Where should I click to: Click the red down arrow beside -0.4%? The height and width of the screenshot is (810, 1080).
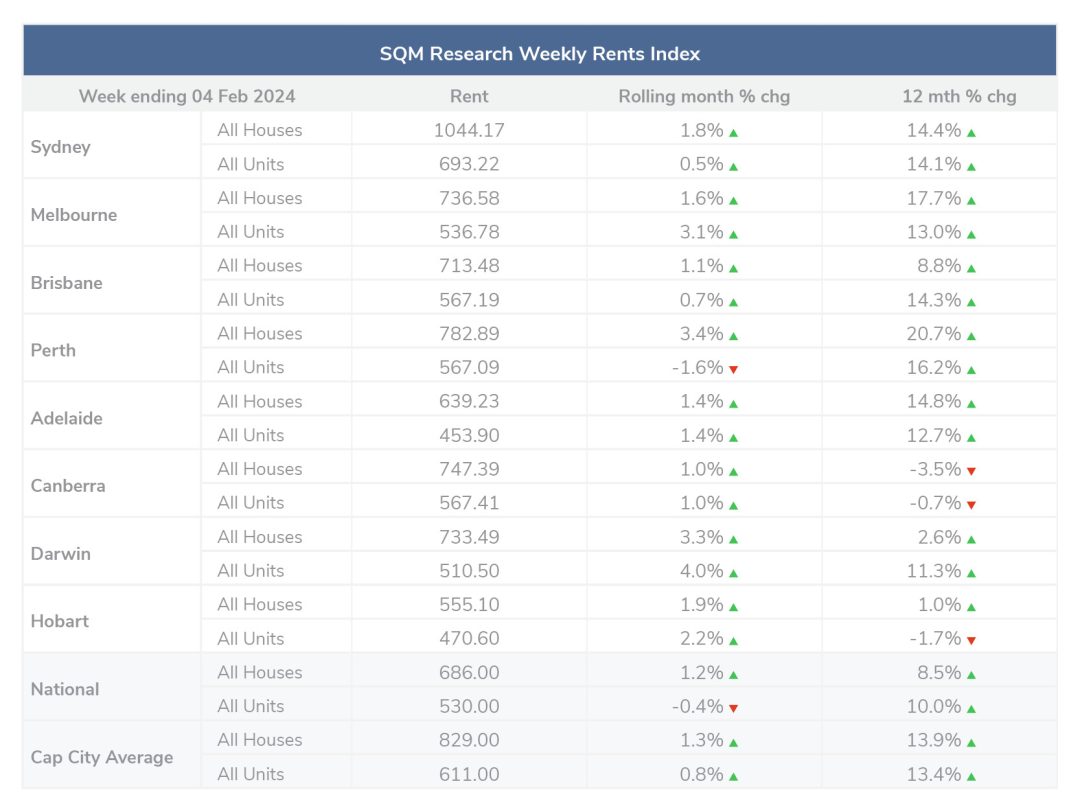(x=734, y=709)
